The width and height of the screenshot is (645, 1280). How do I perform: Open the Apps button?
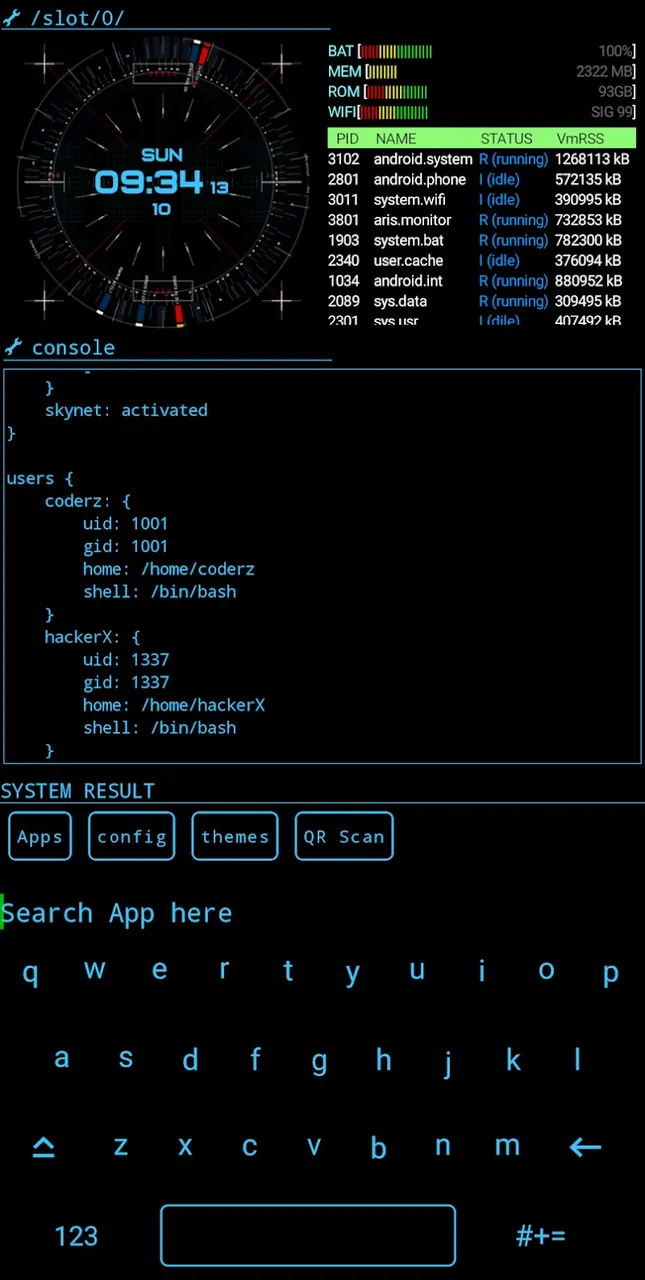40,836
